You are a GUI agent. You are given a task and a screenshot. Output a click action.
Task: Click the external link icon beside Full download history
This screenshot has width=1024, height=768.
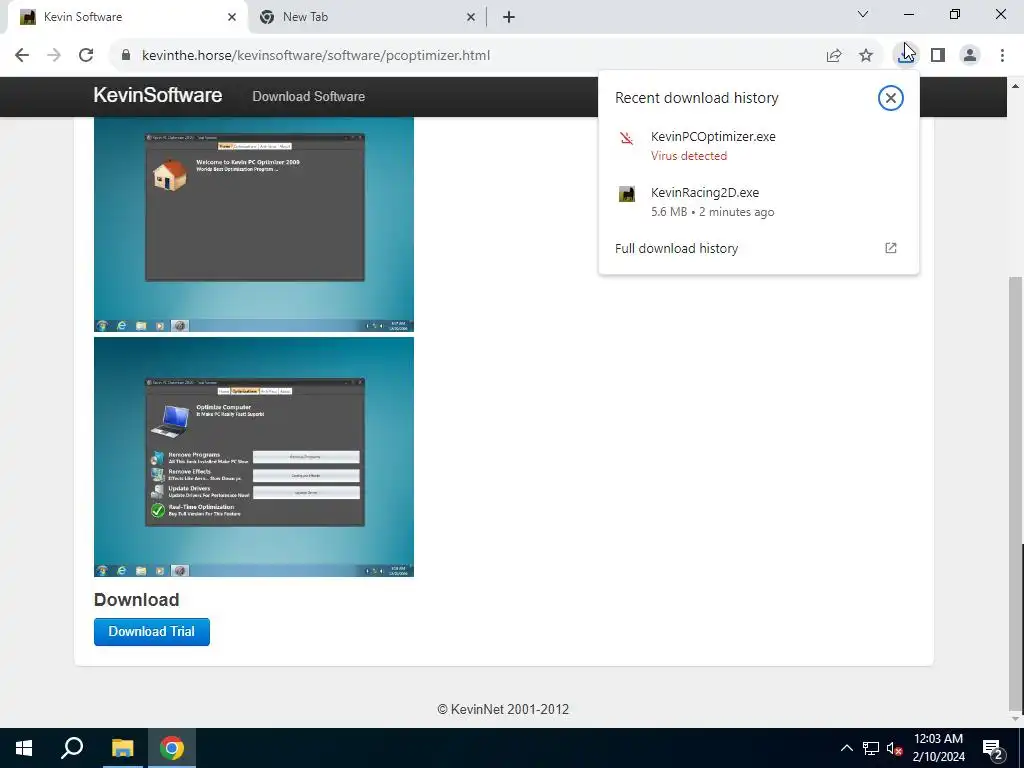coord(890,248)
